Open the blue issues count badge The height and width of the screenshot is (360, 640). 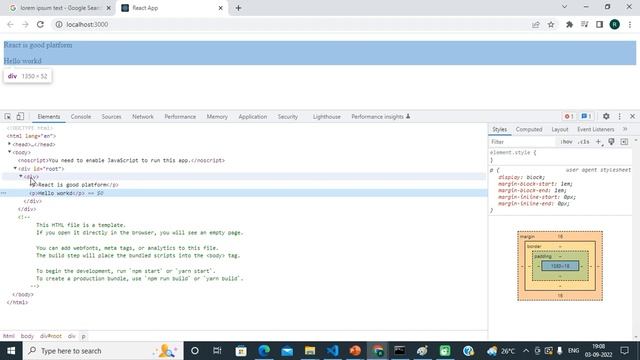click(x=586, y=116)
